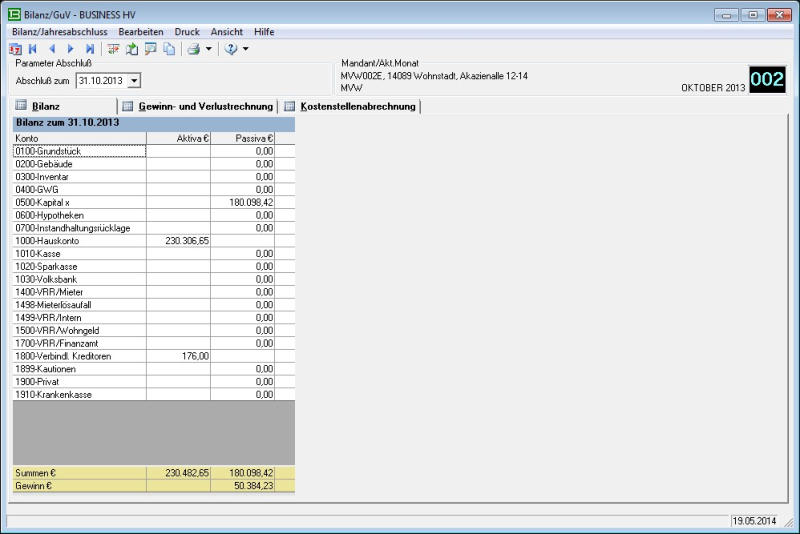Expand the Abschluß zum date dropdown
Viewport: 800px width, 534px height.
click(134, 80)
